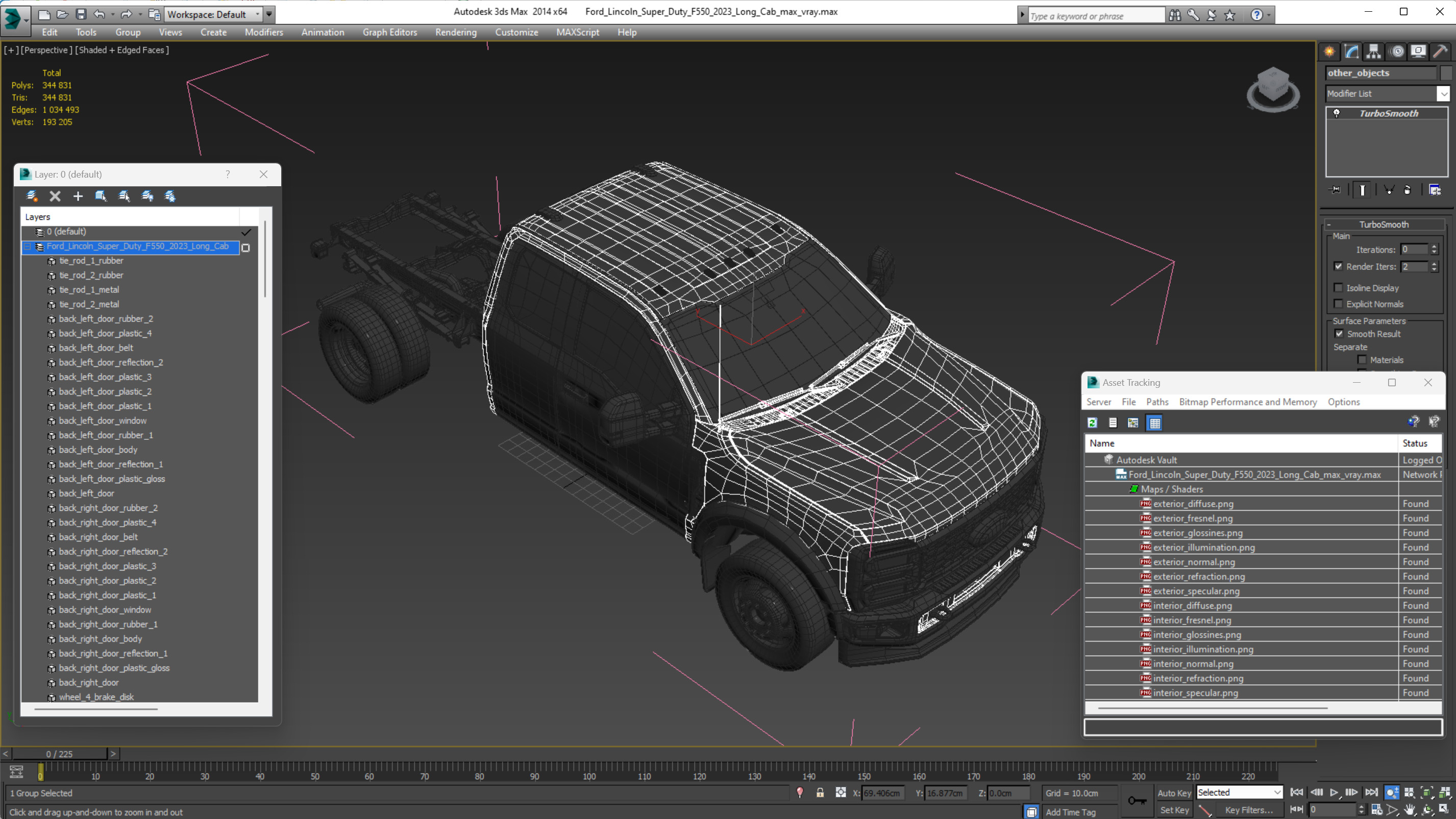Open the Motion command panel tab
The width and height of the screenshot is (1456, 819).
pyautogui.click(x=1397, y=52)
